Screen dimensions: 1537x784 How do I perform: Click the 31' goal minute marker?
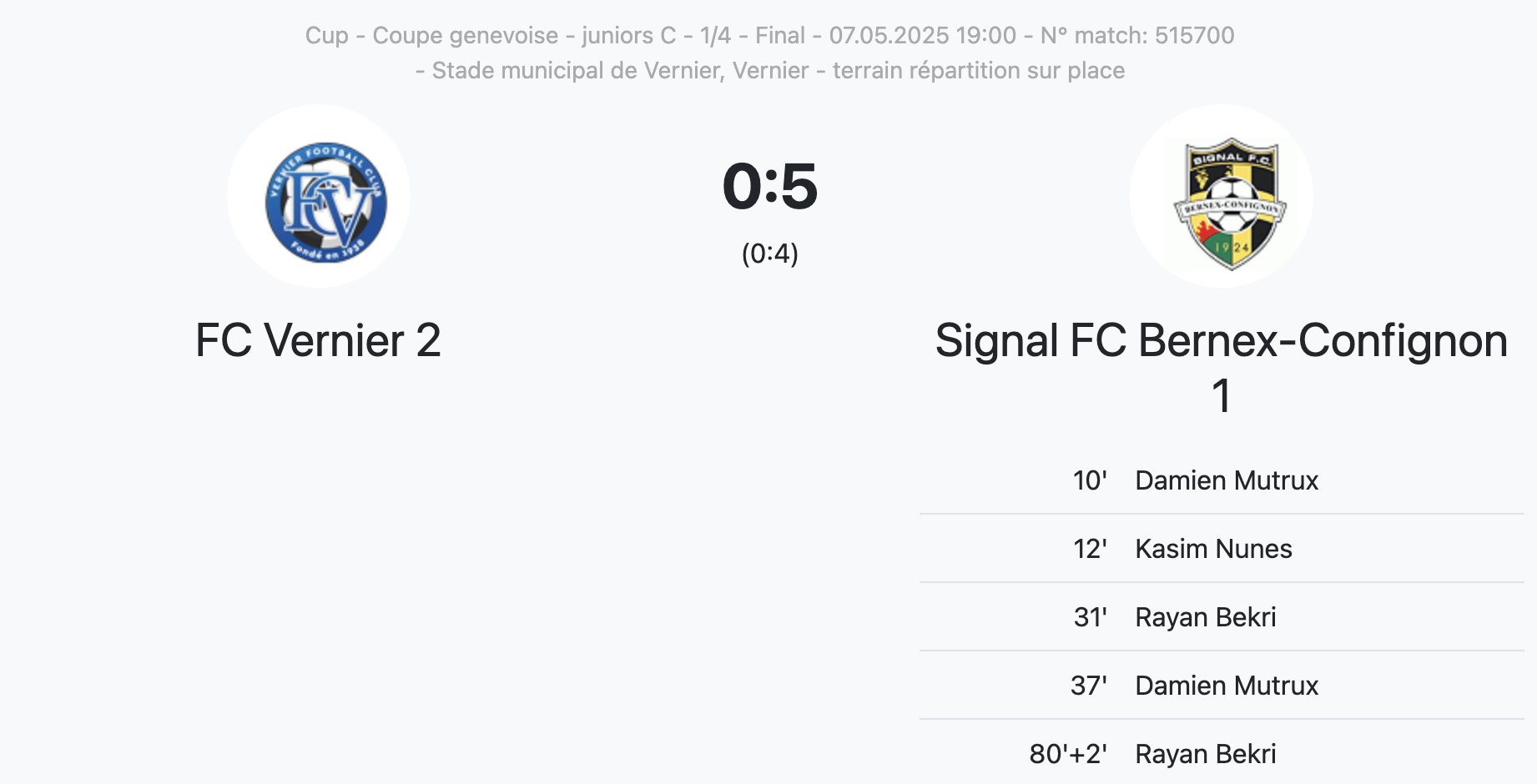click(1090, 618)
